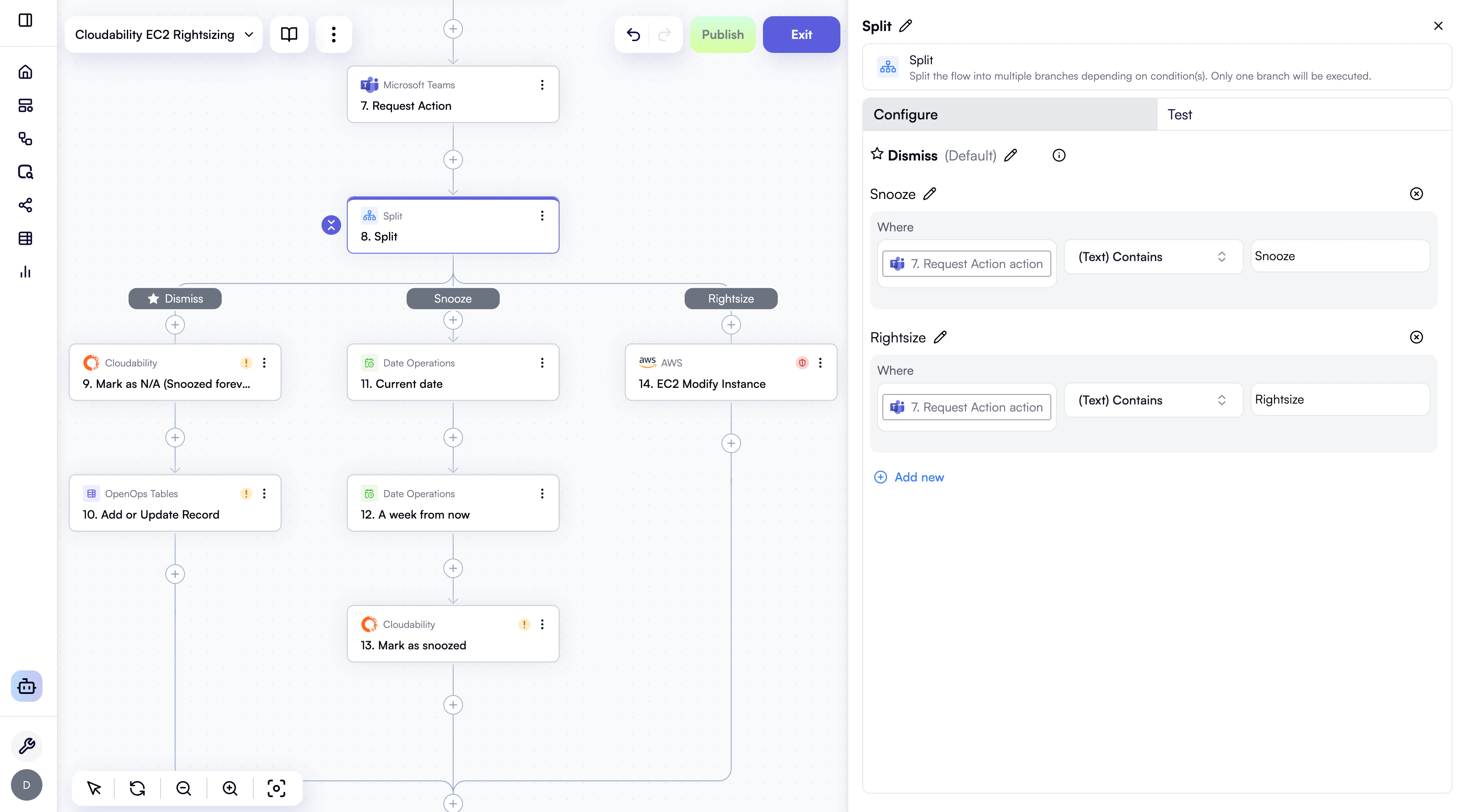Click the Publish button
The width and height of the screenshot is (1459, 812).
[723, 35]
